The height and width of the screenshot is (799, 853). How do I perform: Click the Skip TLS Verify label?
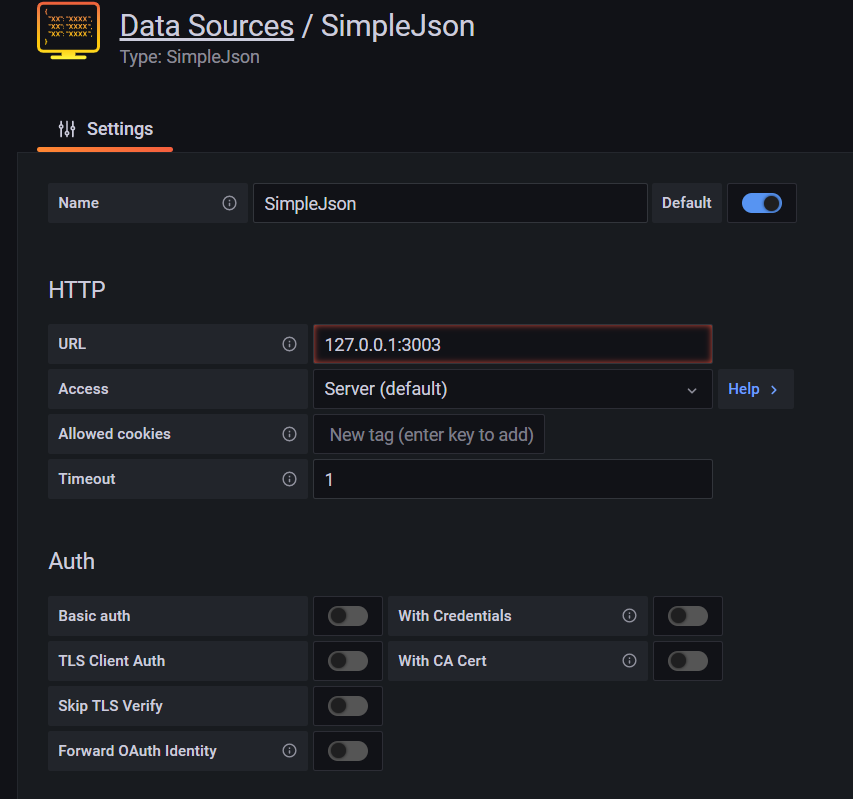tap(110, 705)
